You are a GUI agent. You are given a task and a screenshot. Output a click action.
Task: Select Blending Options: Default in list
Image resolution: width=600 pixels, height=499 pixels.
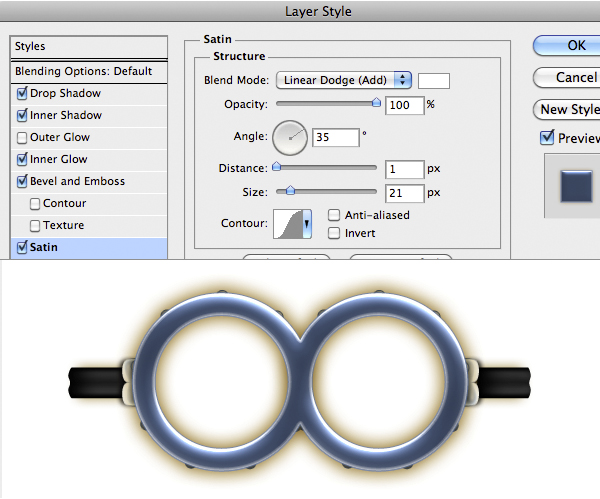[x=84, y=72]
